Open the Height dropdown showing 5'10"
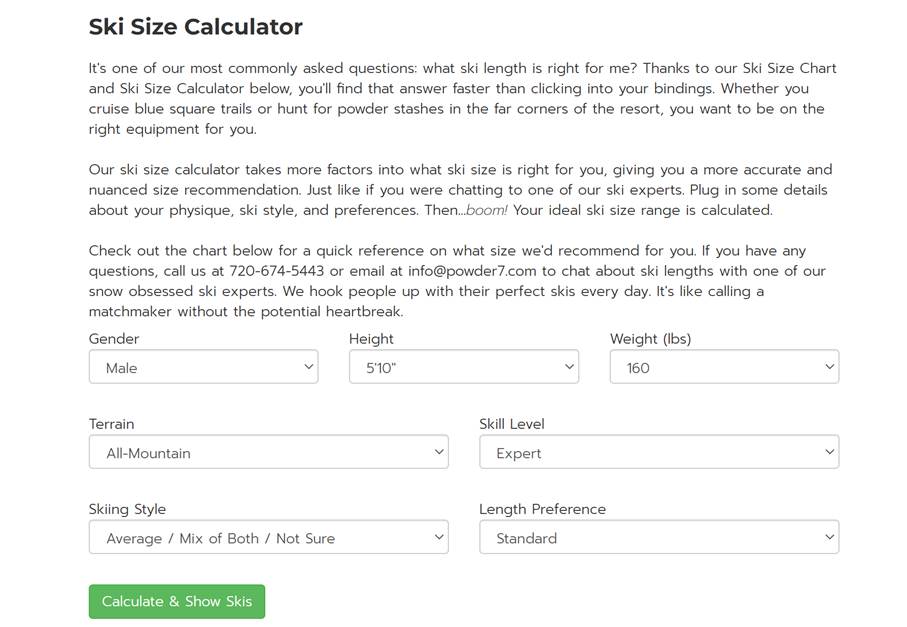907x627 pixels. [464, 367]
